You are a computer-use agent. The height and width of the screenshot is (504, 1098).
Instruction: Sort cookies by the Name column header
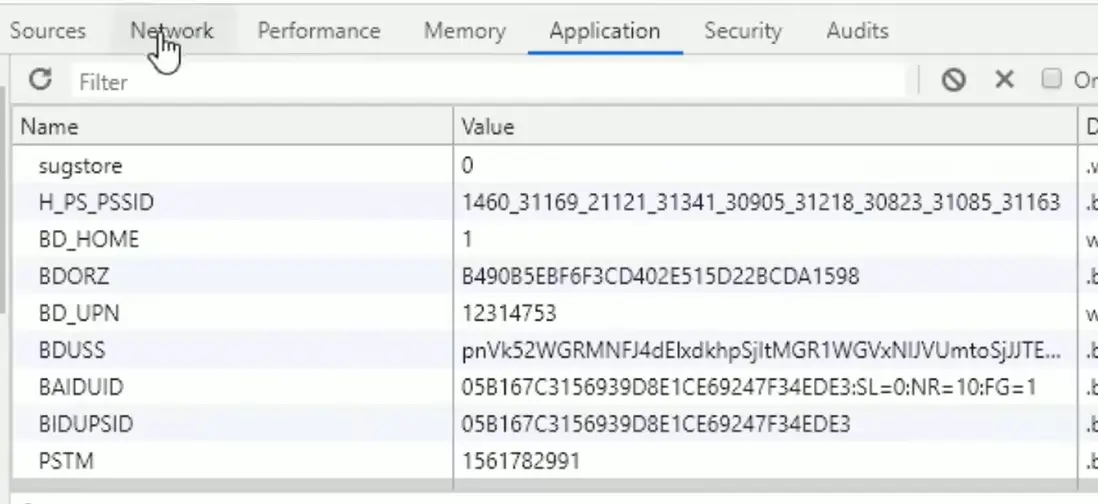point(232,127)
